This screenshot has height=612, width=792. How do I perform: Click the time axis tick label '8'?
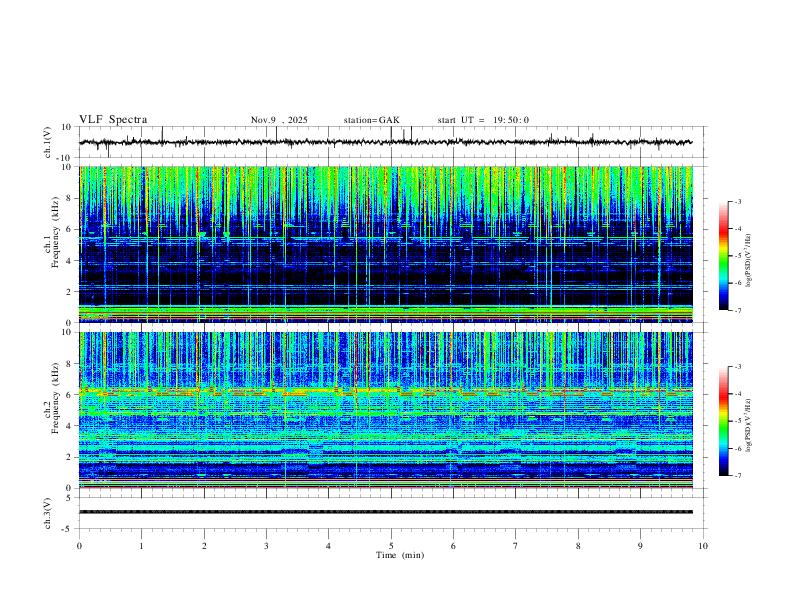[x=578, y=546]
